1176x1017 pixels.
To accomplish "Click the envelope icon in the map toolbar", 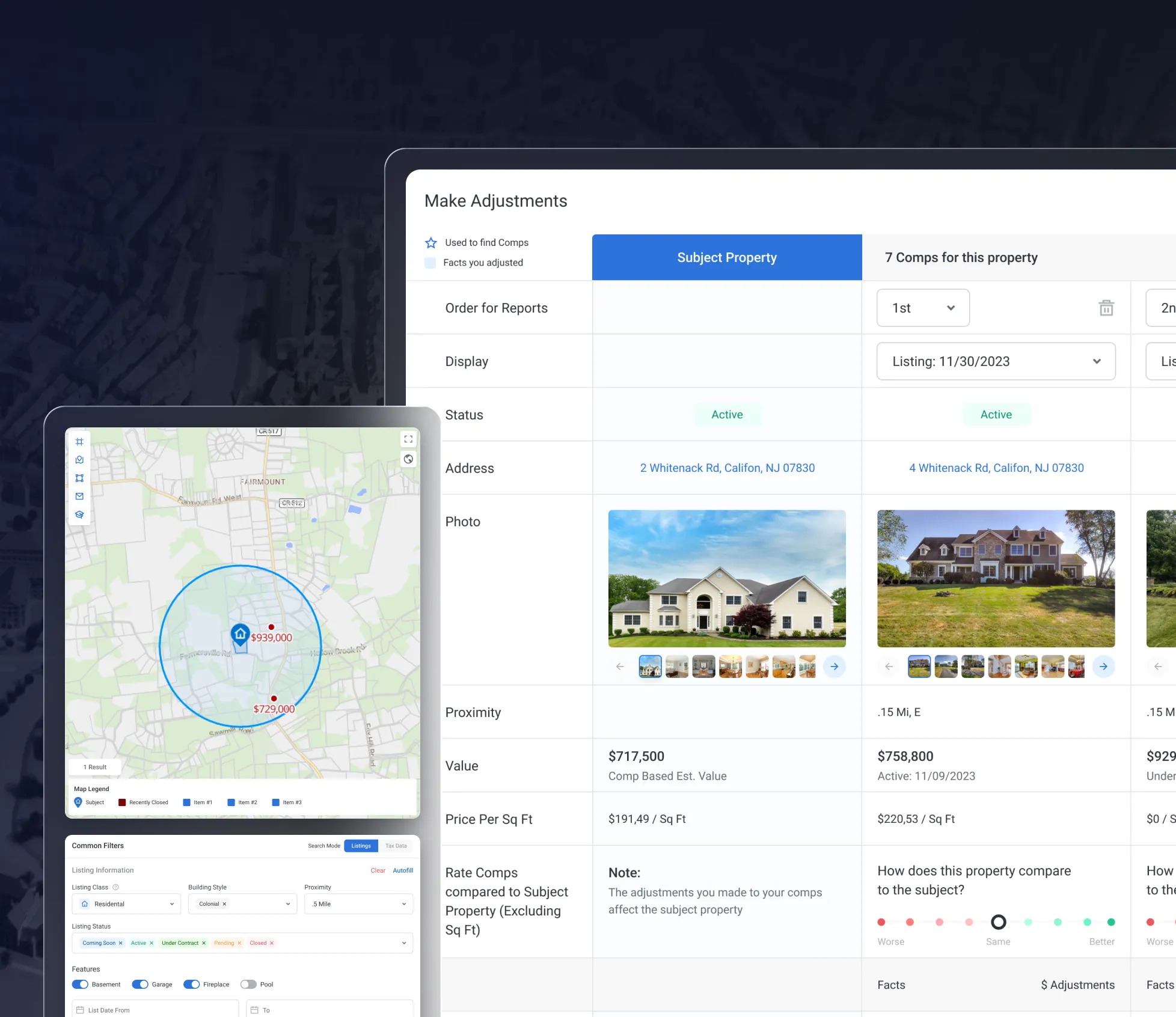I will 79,496.
